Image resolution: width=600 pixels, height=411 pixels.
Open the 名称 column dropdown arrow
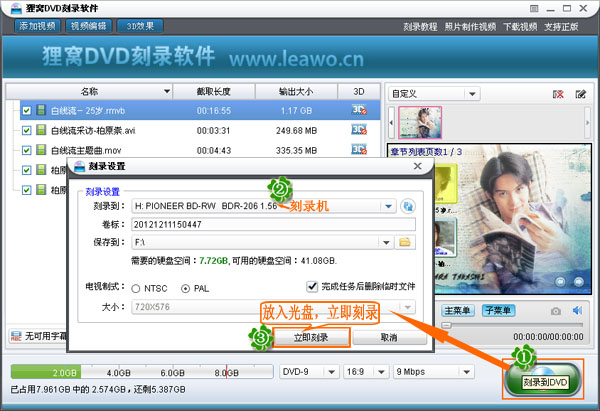pyautogui.click(x=167, y=91)
